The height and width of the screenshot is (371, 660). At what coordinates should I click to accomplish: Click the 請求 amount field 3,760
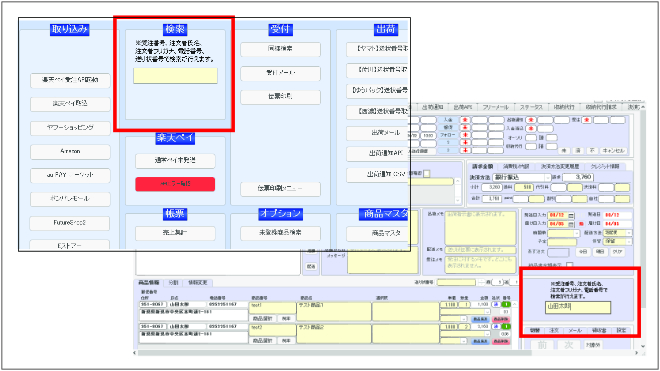pos(578,177)
